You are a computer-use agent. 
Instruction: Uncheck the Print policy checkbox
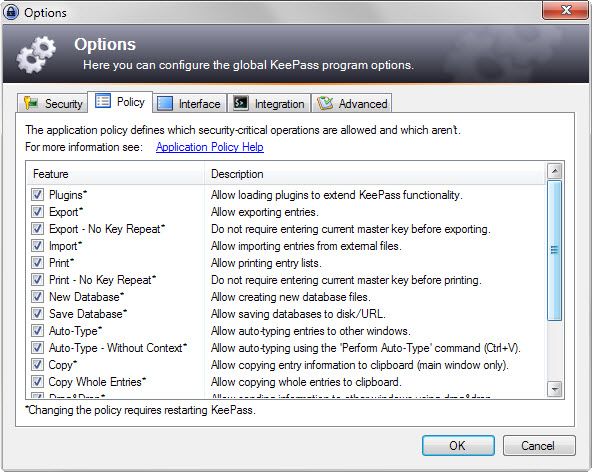coord(37,262)
